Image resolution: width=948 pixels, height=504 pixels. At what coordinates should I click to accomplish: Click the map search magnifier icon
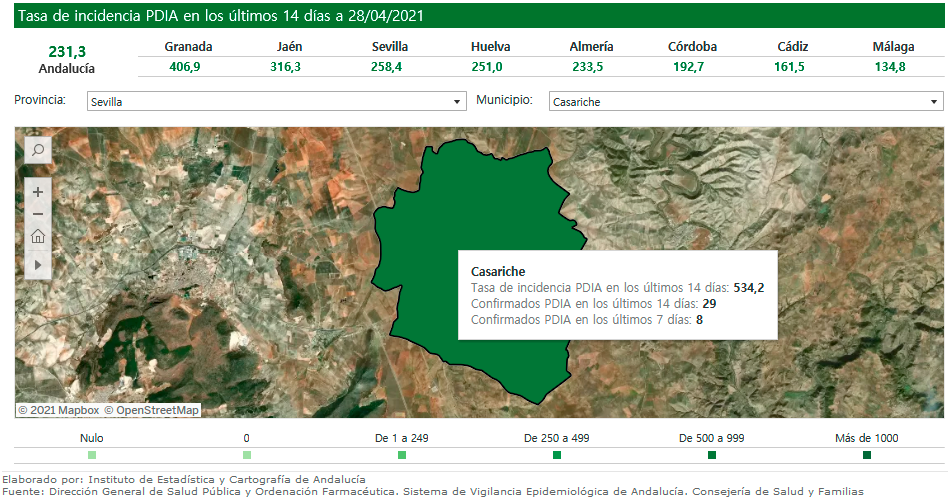(38, 150)
